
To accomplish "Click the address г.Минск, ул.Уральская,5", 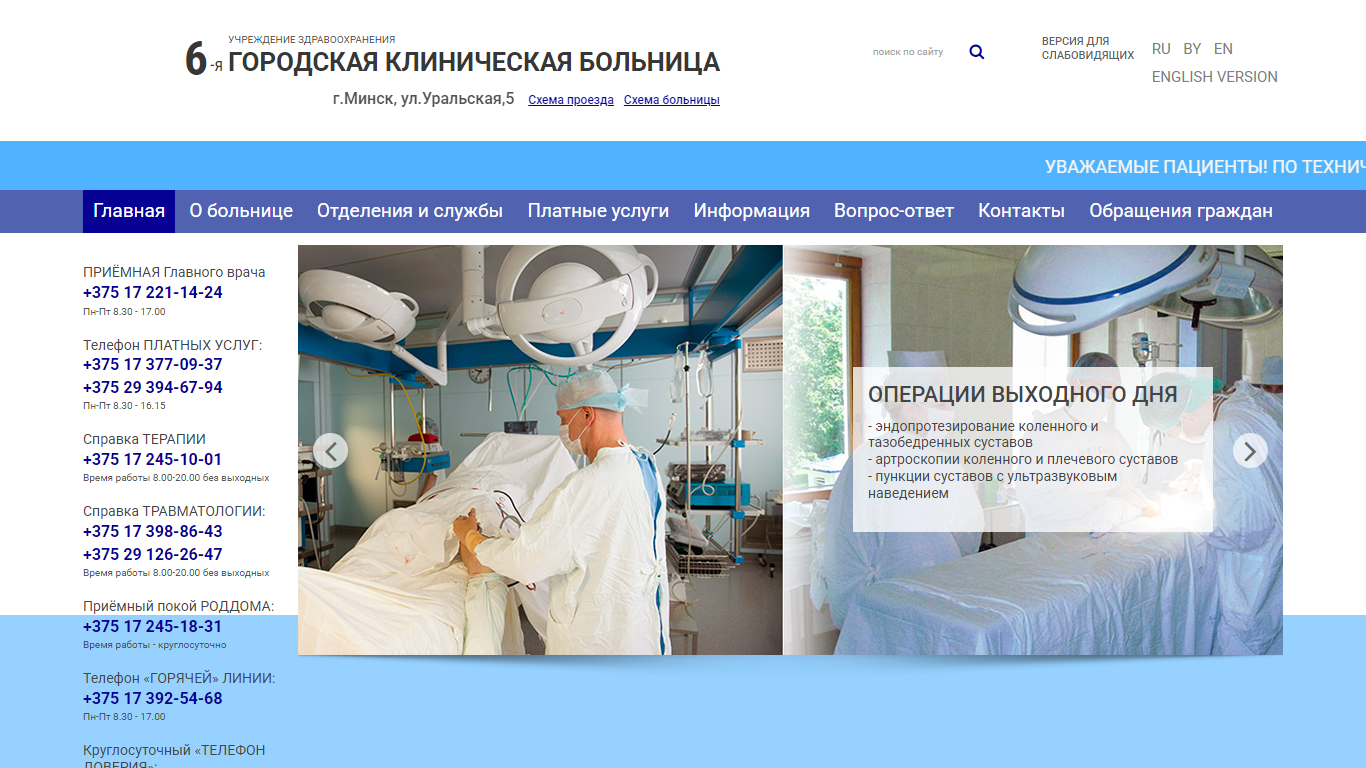I will click(x=424, y=99).
